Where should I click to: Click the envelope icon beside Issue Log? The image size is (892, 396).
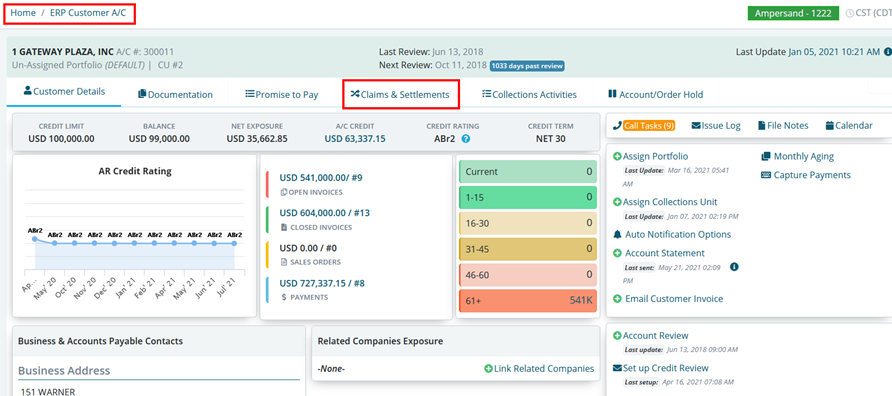[696, 126]
